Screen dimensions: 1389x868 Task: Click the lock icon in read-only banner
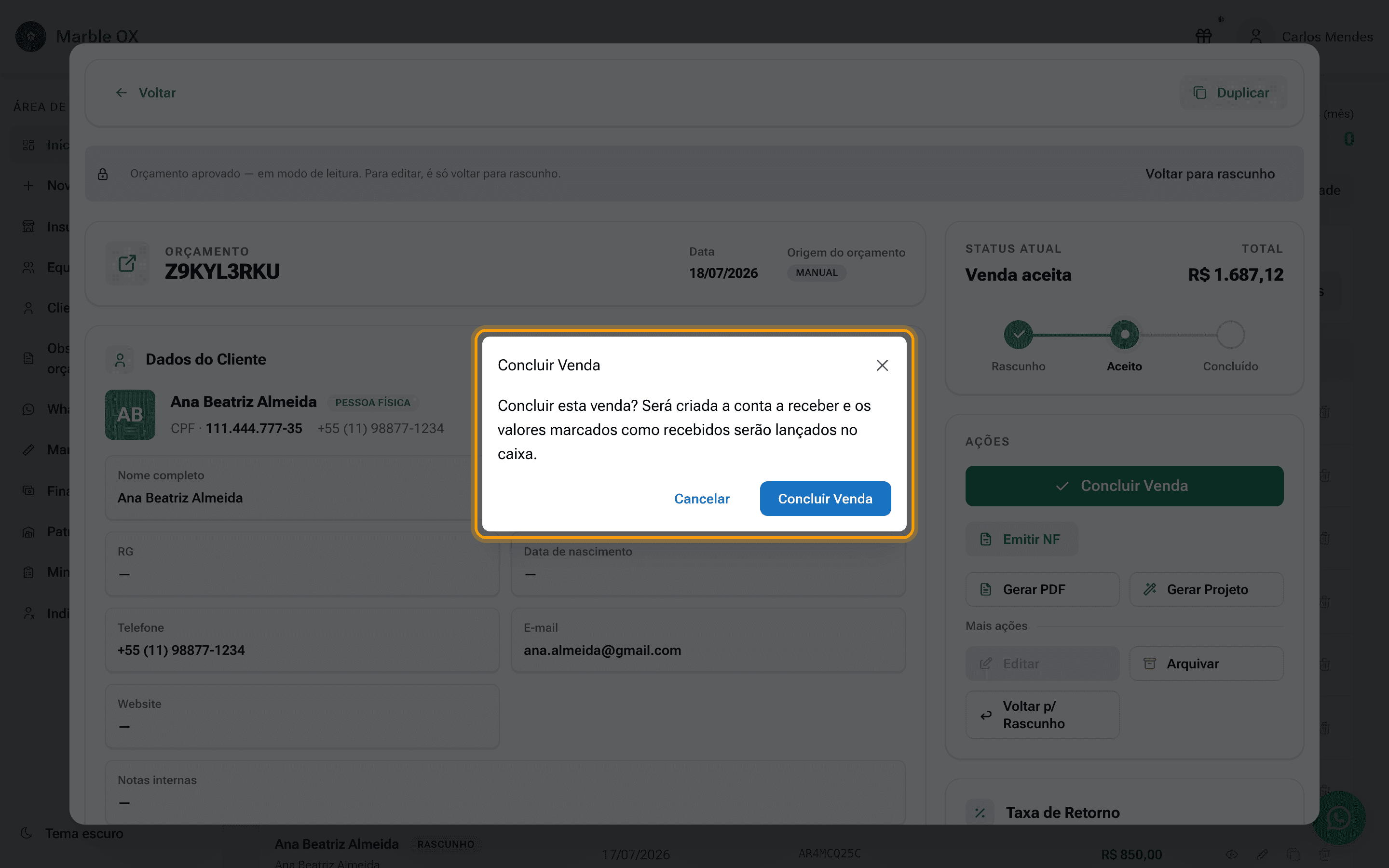point(103,174)
